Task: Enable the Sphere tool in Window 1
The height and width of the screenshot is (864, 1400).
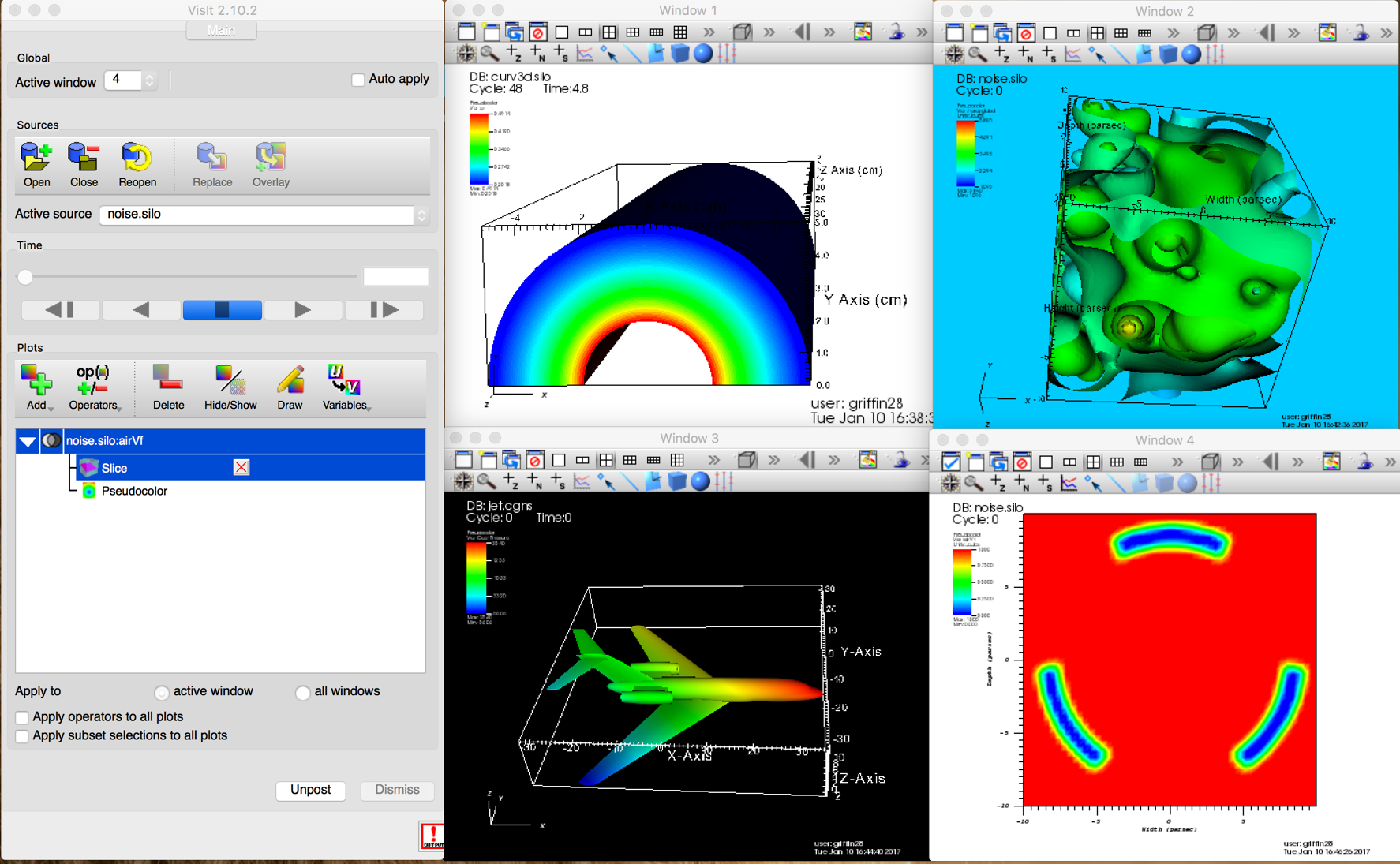Action: click(x=703, y=54)
